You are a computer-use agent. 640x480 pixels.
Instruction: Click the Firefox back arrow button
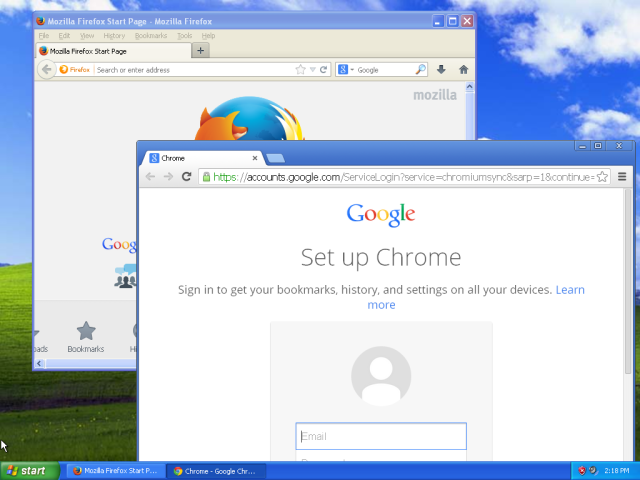46,70
